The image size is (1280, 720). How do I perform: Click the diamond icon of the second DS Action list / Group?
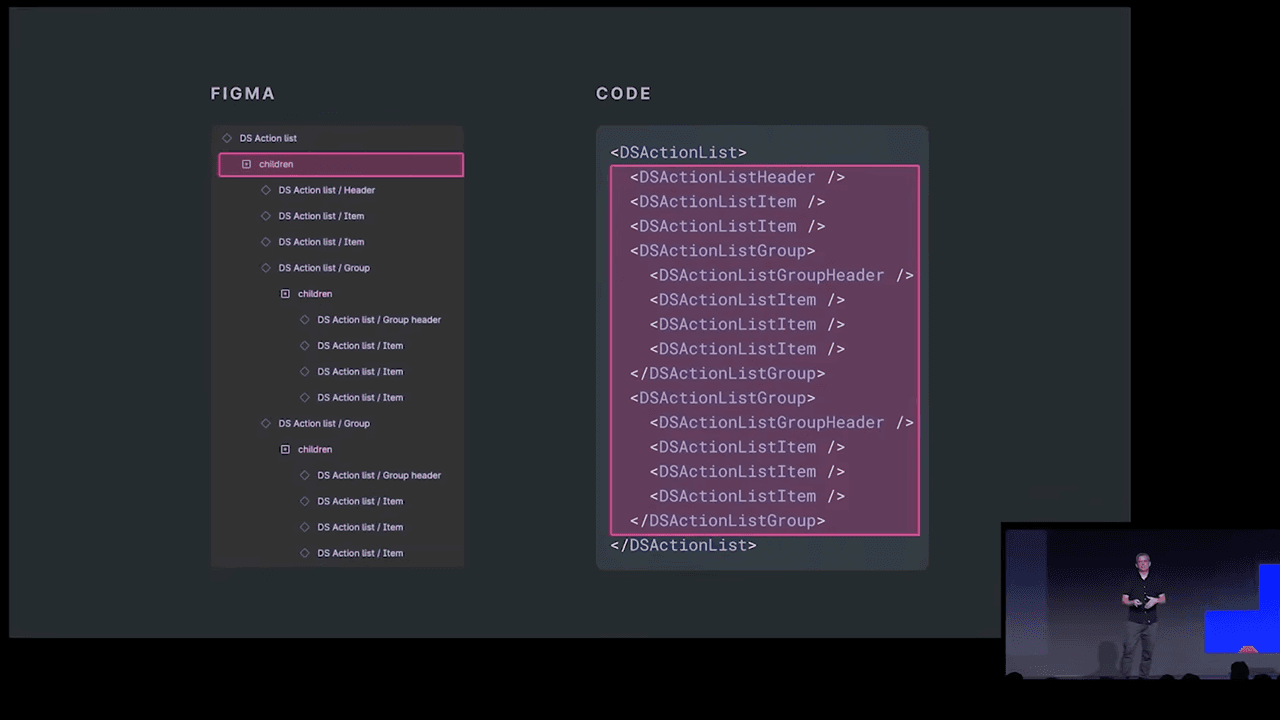pos(265,423)
